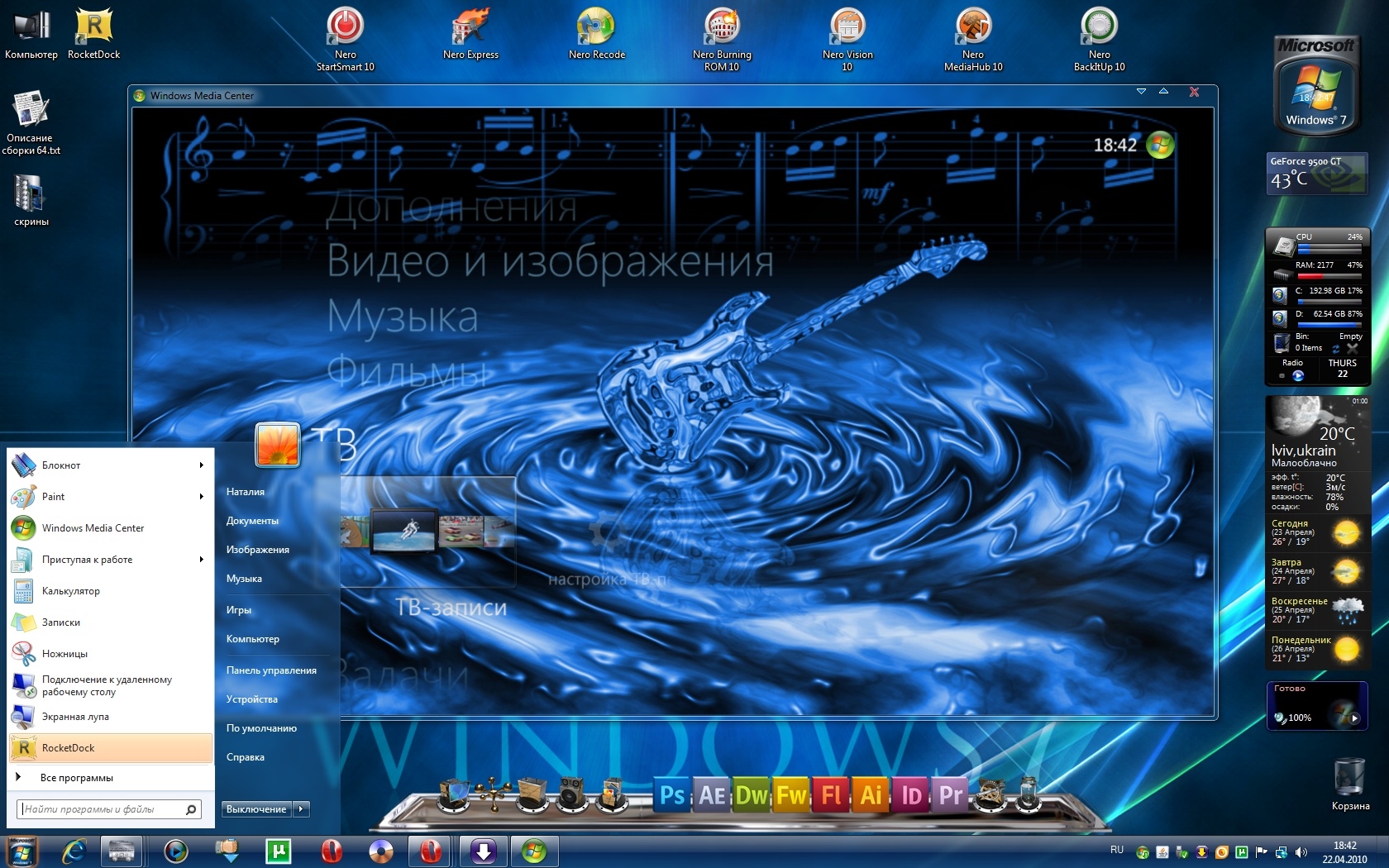This screenshot has height=868, width=1389.
Task: Click the Выключение shutdown button
Action: [x=256, y=809]
